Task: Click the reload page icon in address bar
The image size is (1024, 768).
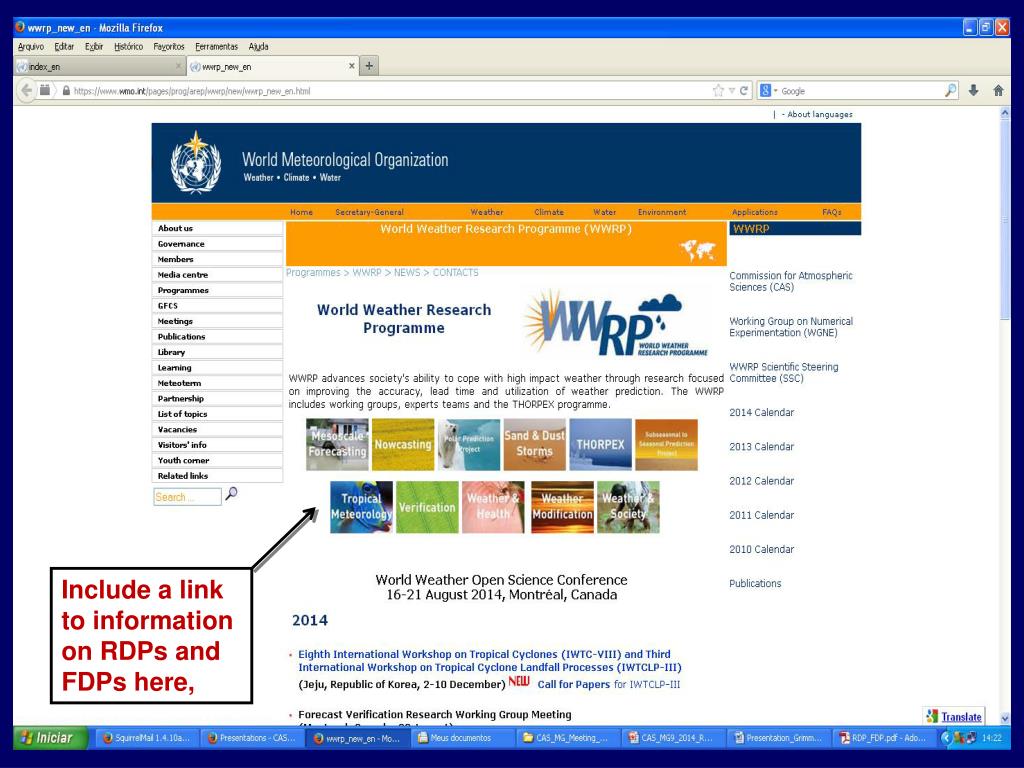Action: (x=743, y=91)
